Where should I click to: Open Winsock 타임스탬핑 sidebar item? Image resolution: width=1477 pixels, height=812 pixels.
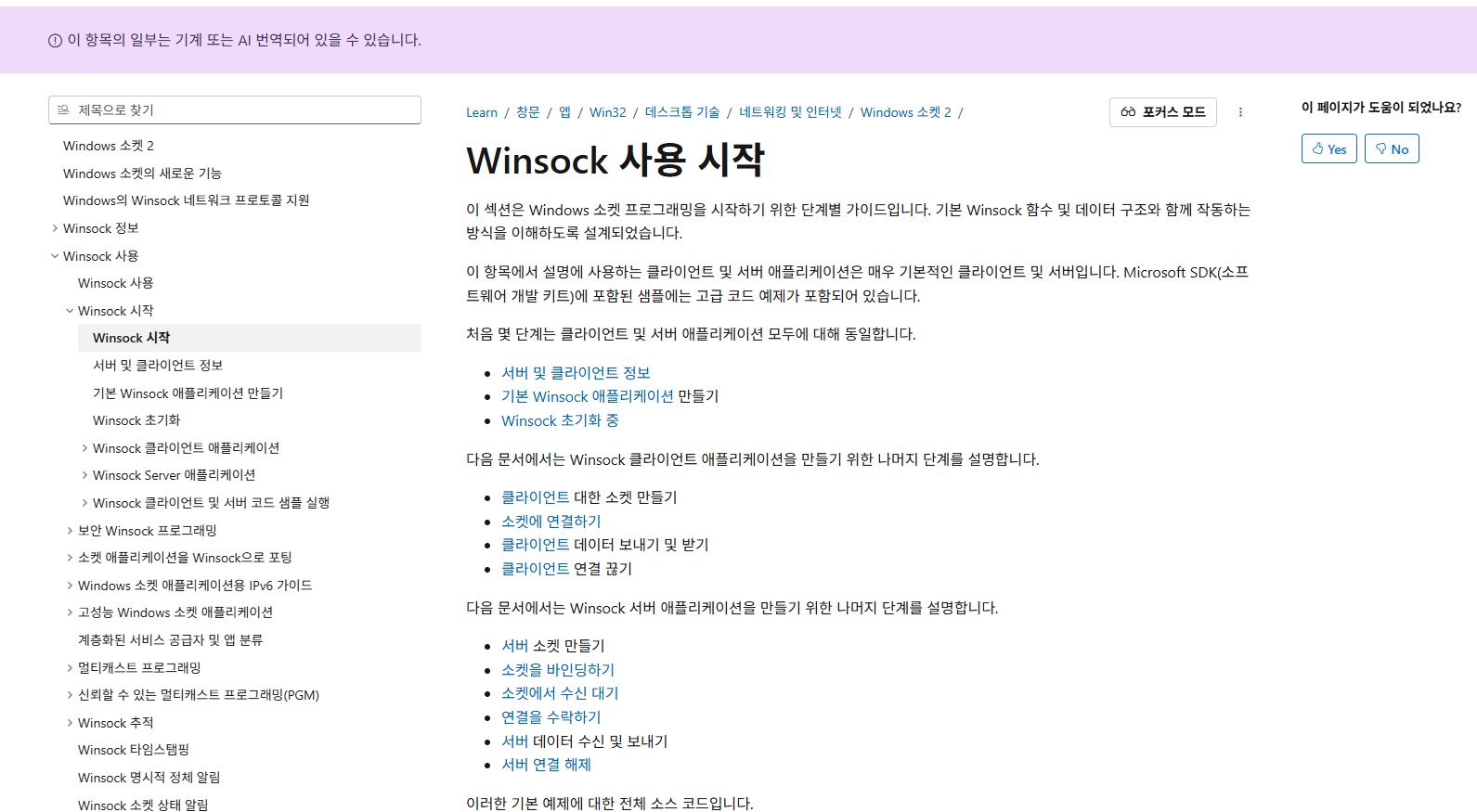tap(134, 750)
